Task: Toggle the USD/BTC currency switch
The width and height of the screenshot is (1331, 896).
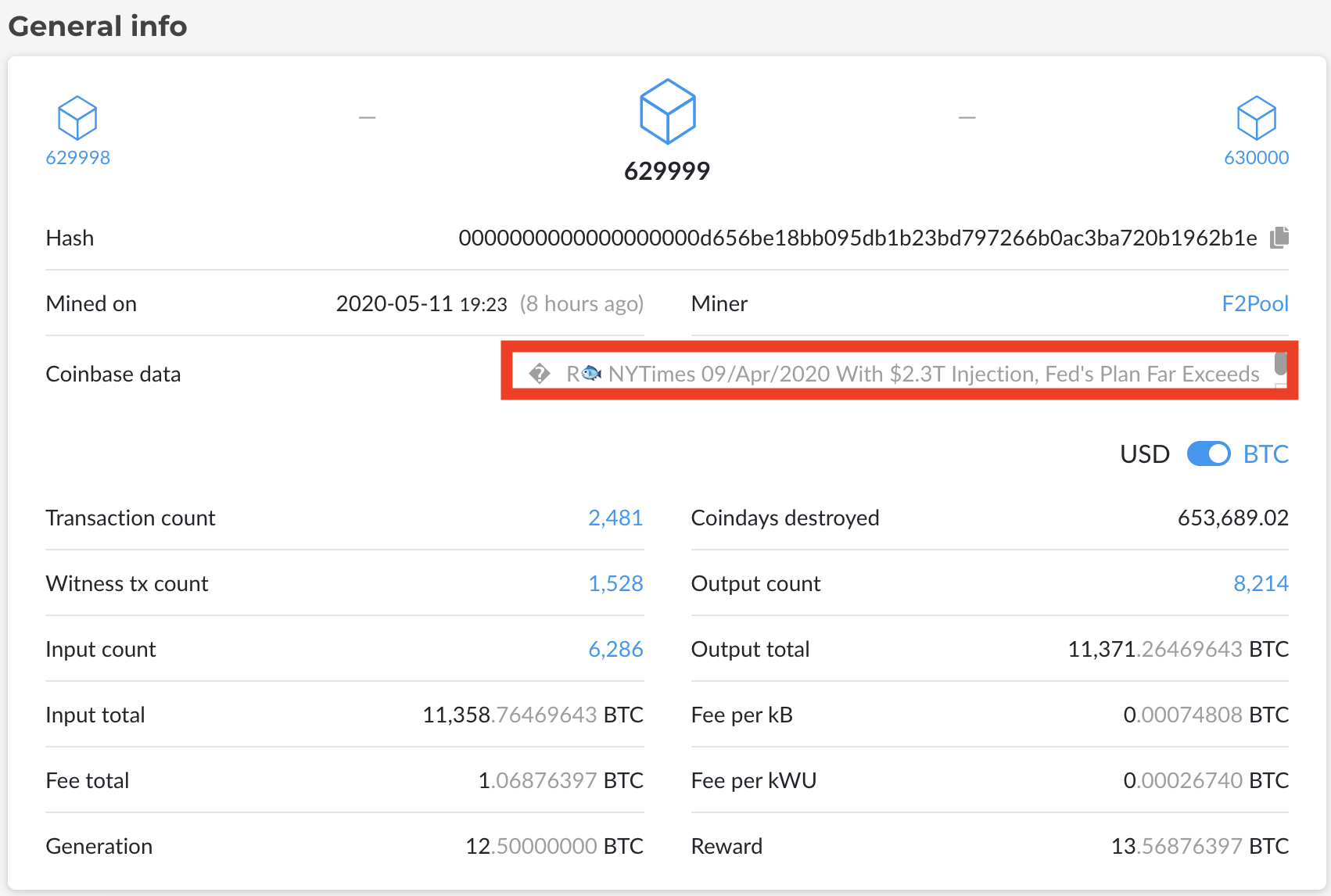Action: coord(1208,454)
